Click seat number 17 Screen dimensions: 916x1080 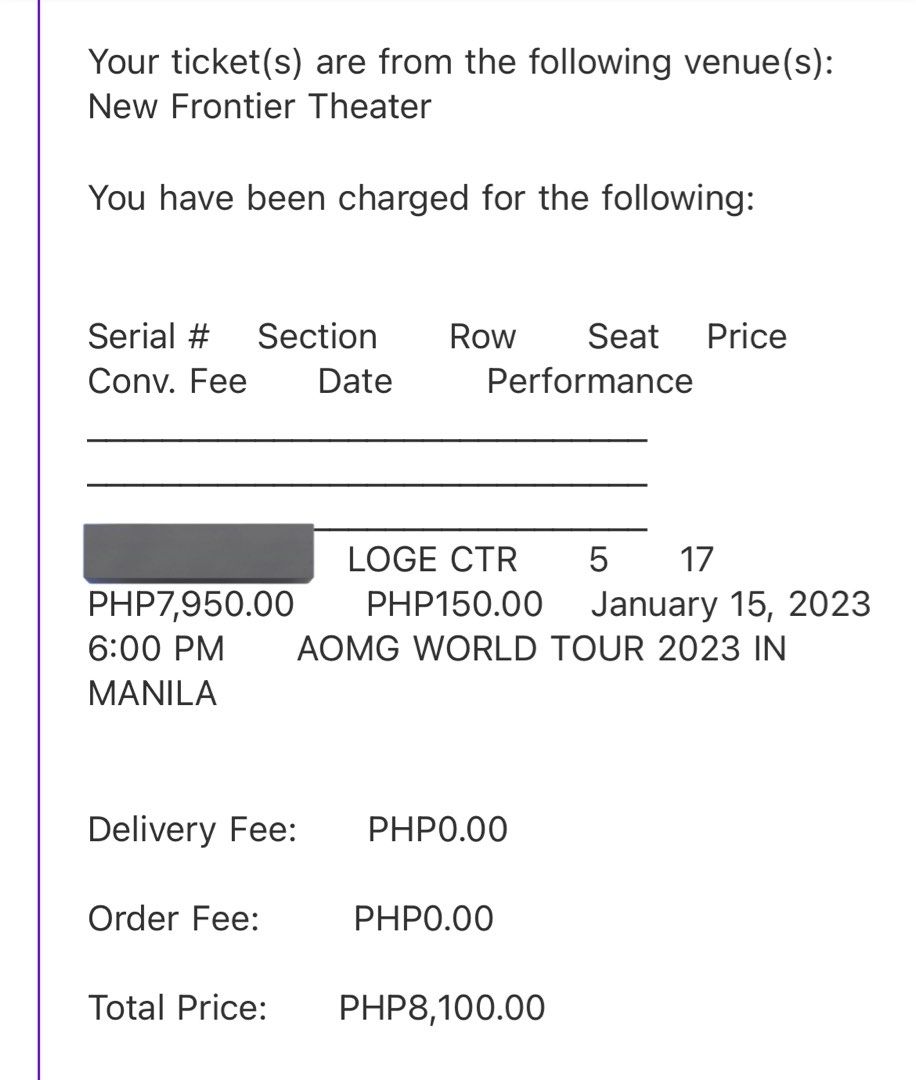696,559
